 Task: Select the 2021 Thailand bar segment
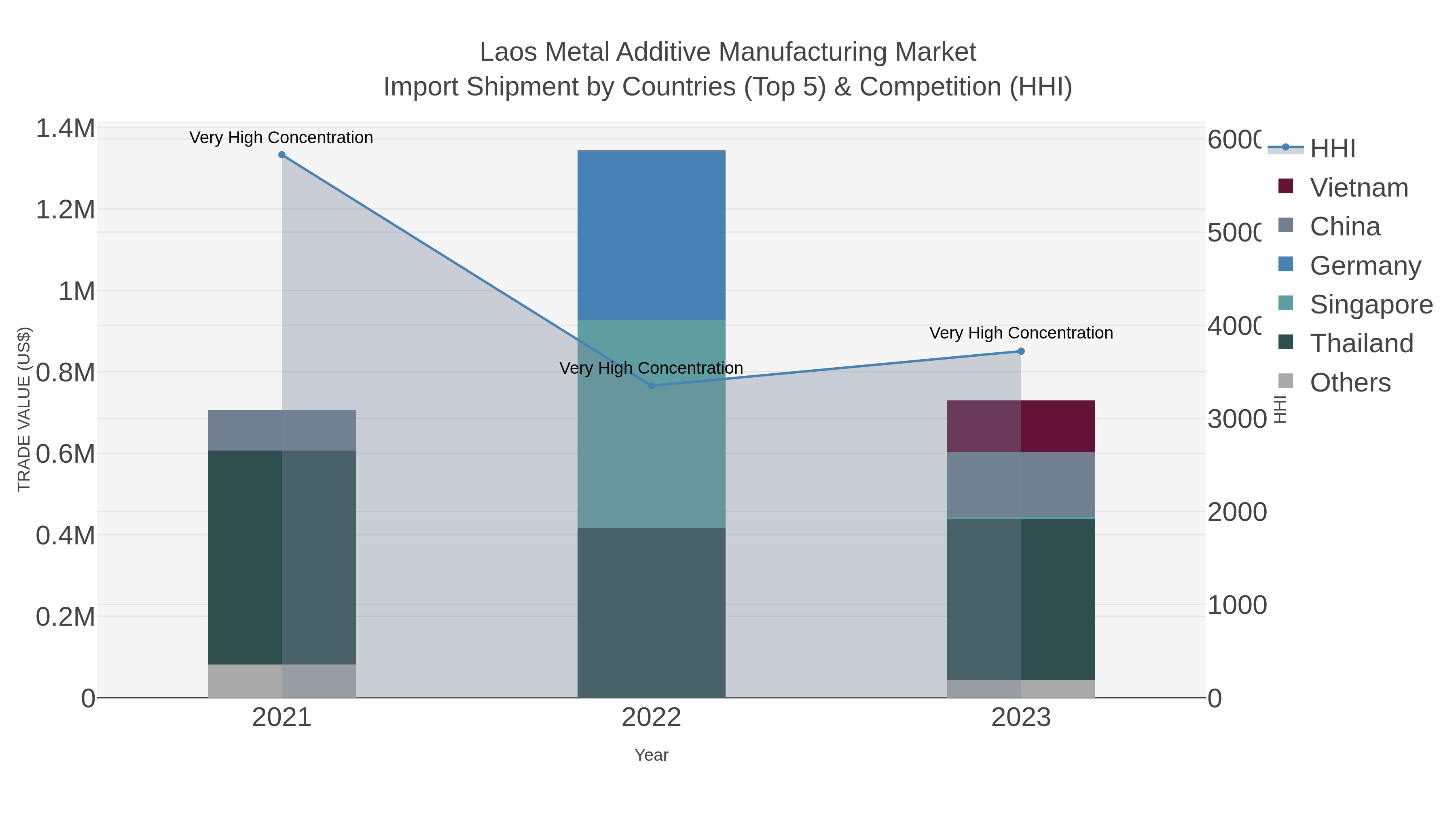(282, 557)
